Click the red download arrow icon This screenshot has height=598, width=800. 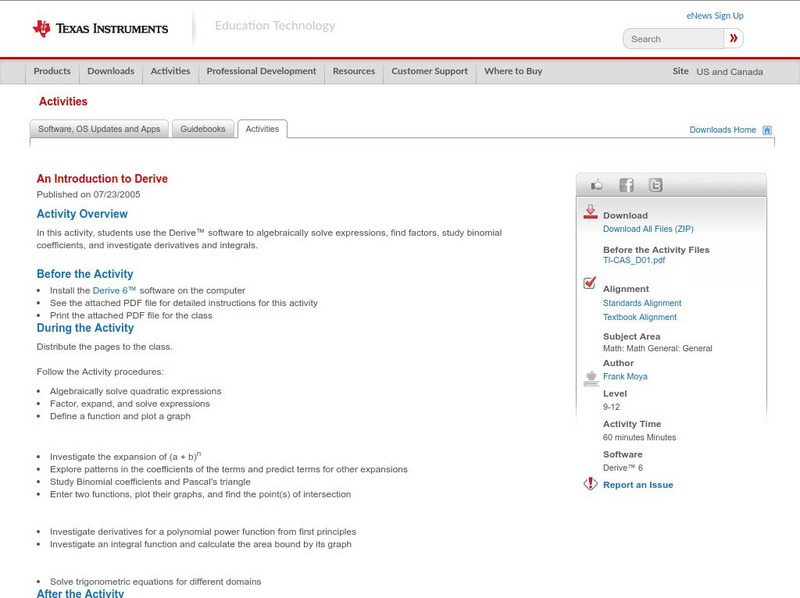coord(590,212)
